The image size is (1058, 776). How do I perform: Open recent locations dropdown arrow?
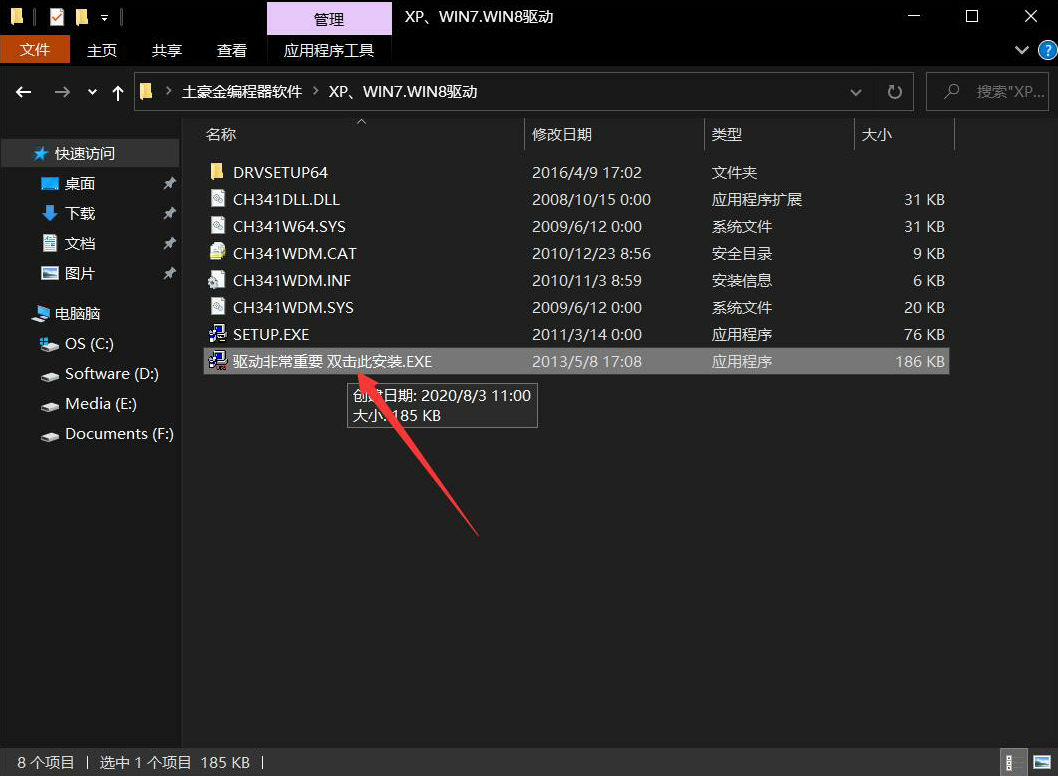(92, 92)
